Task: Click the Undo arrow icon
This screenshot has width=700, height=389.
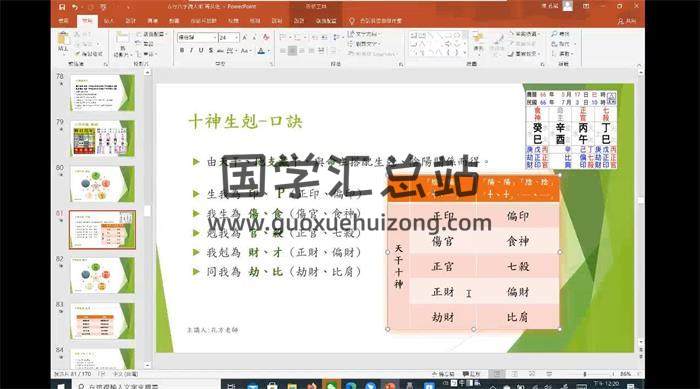Action: (75, 7)
